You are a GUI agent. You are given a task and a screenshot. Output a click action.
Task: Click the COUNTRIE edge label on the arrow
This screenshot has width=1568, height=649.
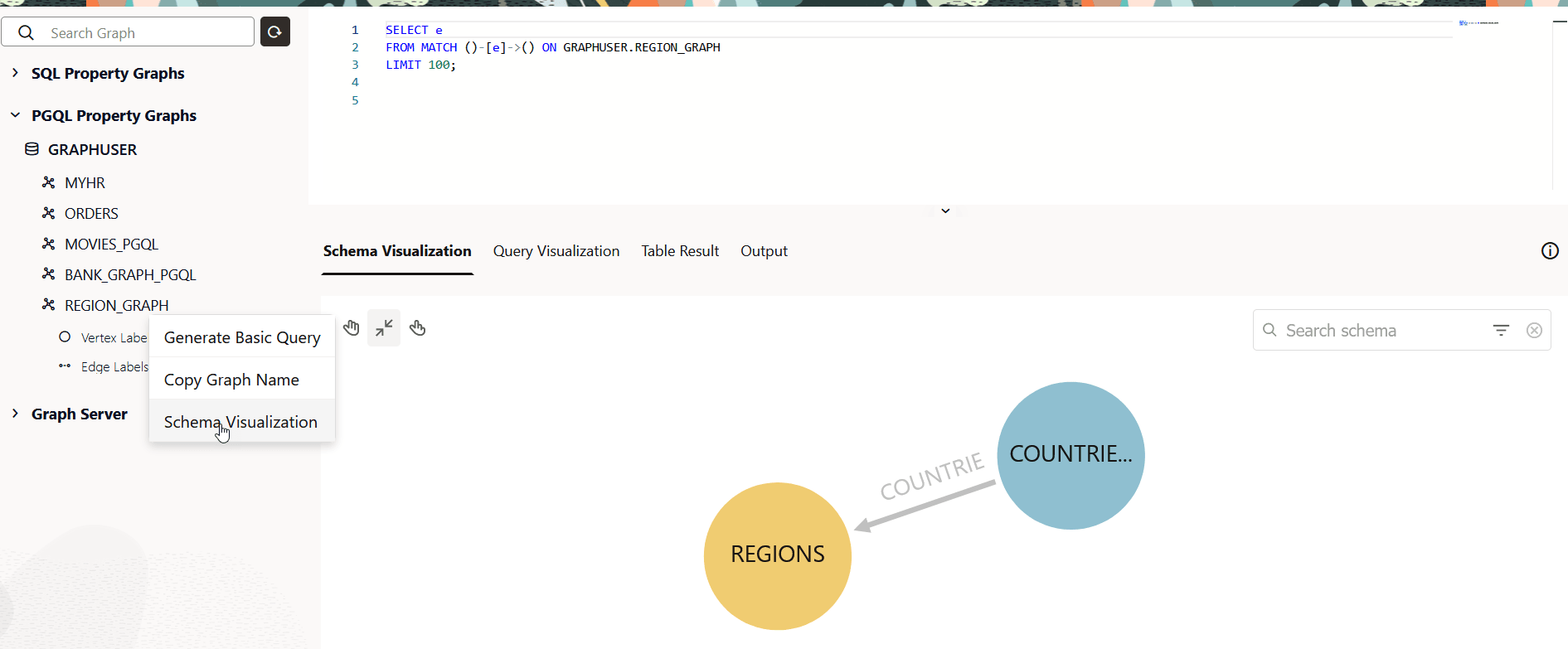932,477
